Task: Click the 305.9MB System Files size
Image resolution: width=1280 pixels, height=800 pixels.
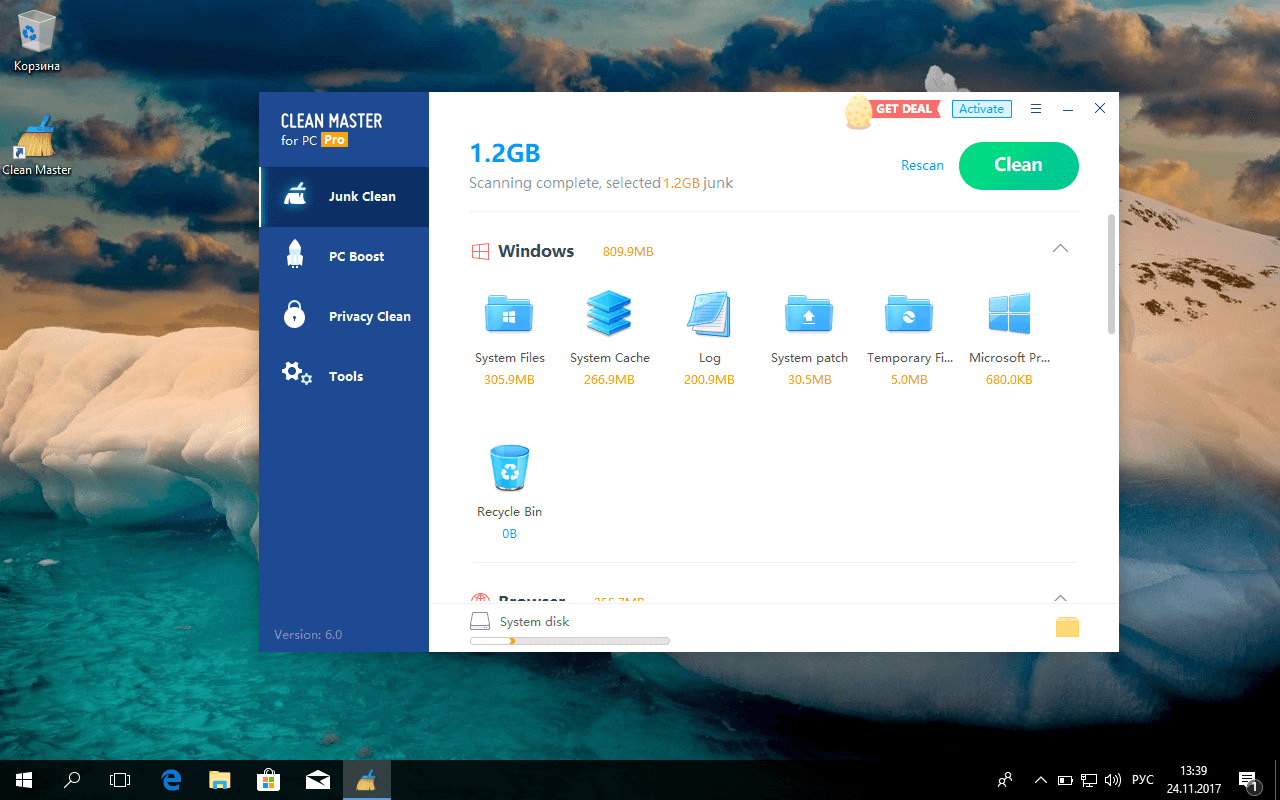Action: click(509, 380)
